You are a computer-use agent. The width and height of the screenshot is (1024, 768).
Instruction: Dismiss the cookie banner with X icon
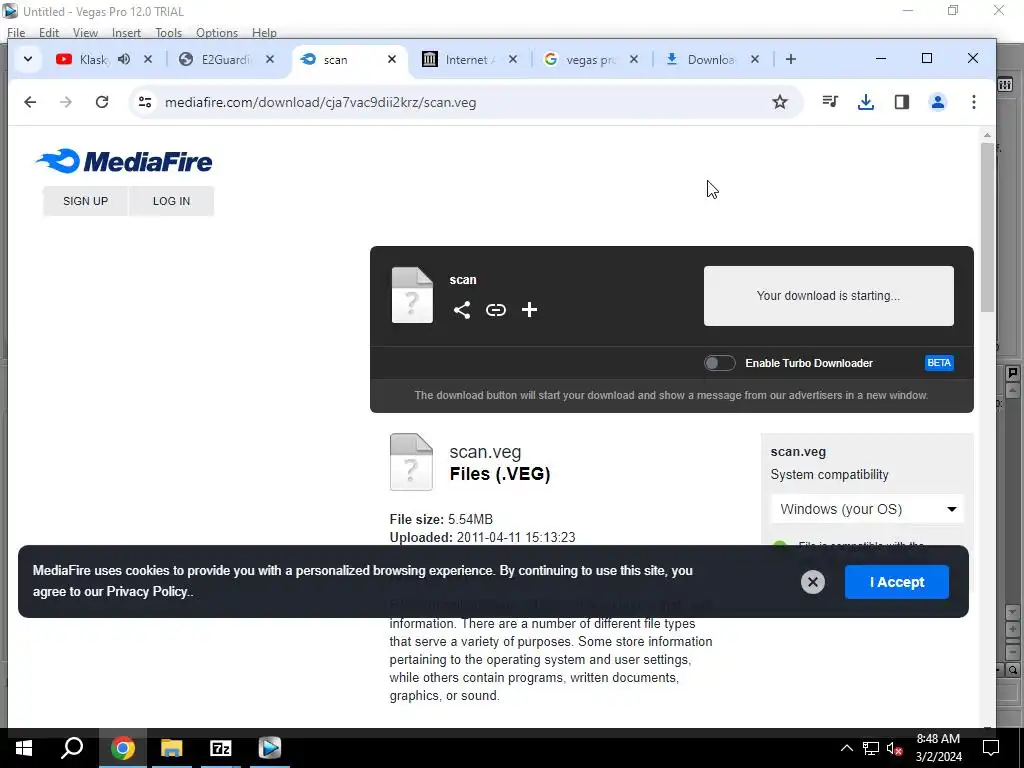812,582
